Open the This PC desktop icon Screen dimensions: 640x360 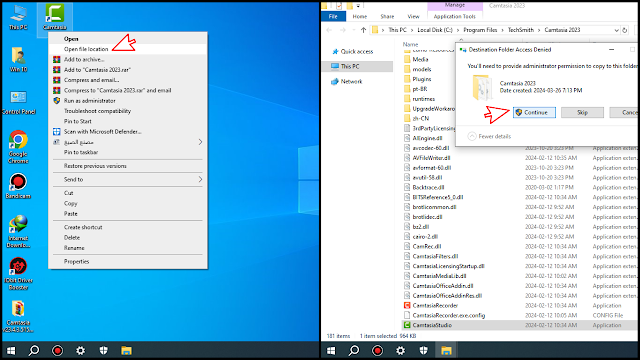18,17
